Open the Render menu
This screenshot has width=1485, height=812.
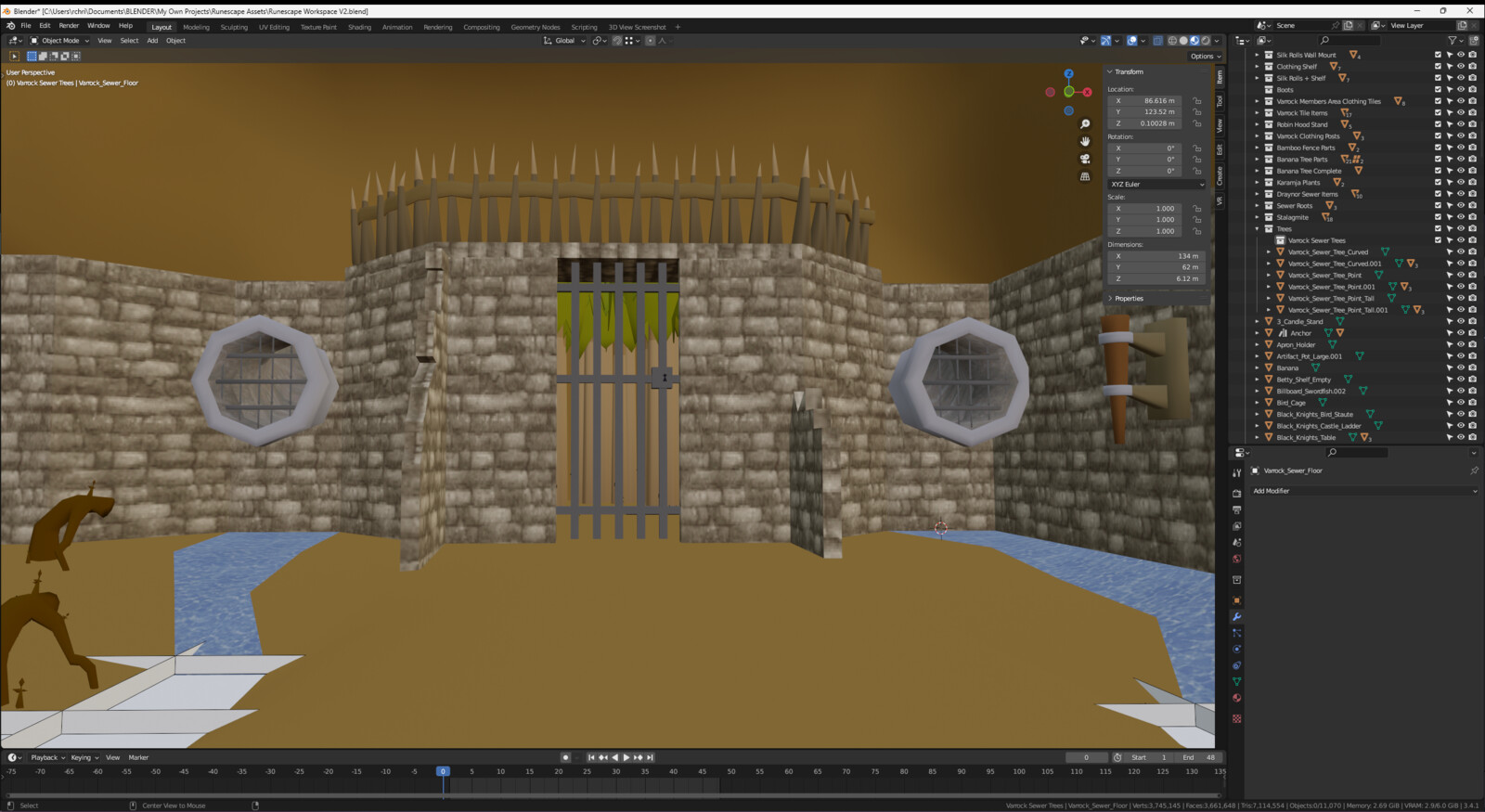69,26
